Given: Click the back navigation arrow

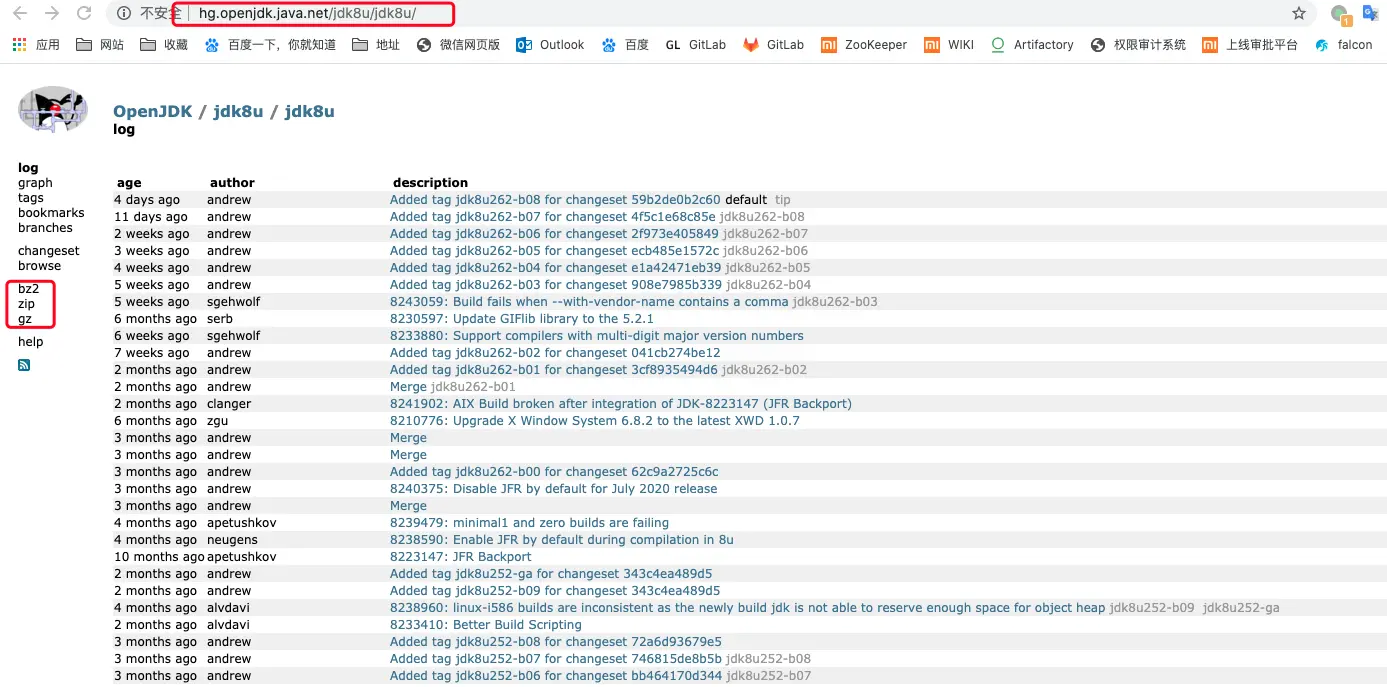Looking at the screenshot, I should tap(20, 14).
